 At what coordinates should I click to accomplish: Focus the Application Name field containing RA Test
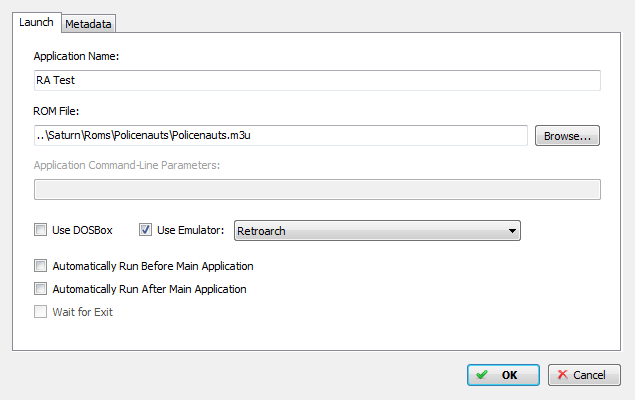[317, 81]
